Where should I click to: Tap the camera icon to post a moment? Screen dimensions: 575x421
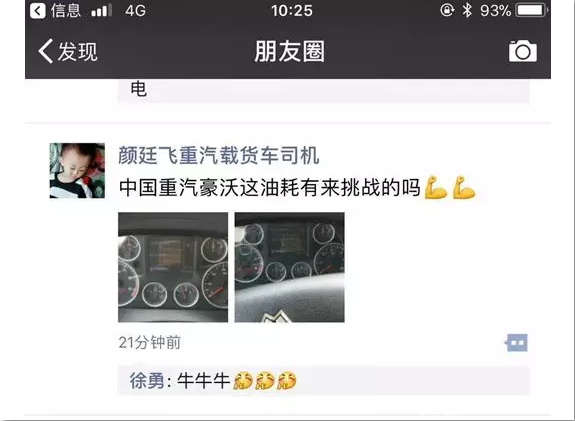click(x=523, y=51)
